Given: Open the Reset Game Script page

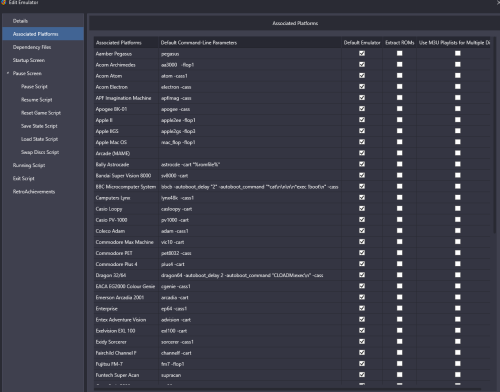Looking at the screenshot, I should (x=41, y=113).
